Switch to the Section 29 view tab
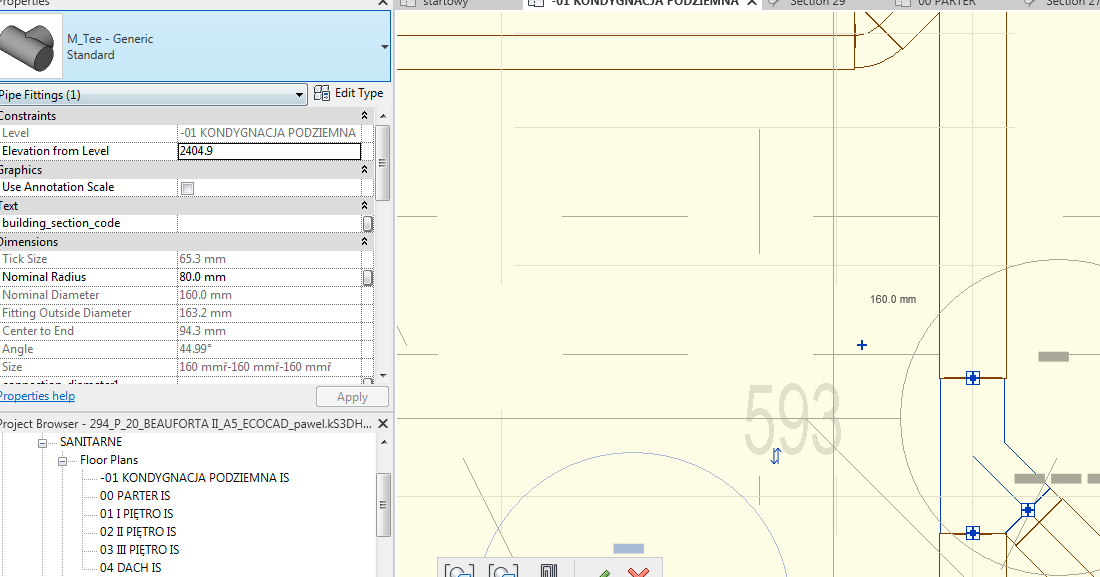1100x577 pixels. [817, 4]
